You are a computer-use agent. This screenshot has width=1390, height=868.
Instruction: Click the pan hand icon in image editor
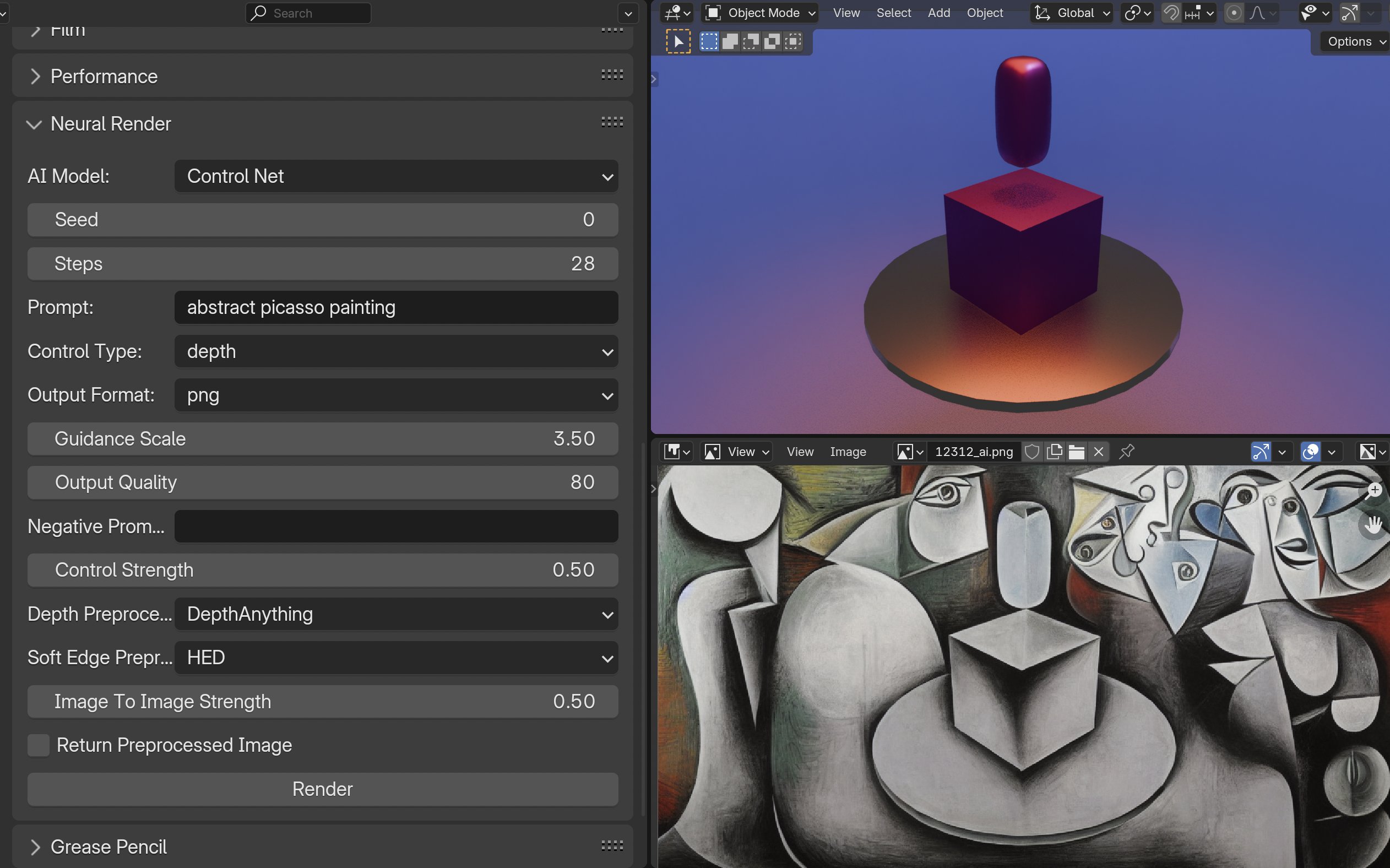point(1373,525)
